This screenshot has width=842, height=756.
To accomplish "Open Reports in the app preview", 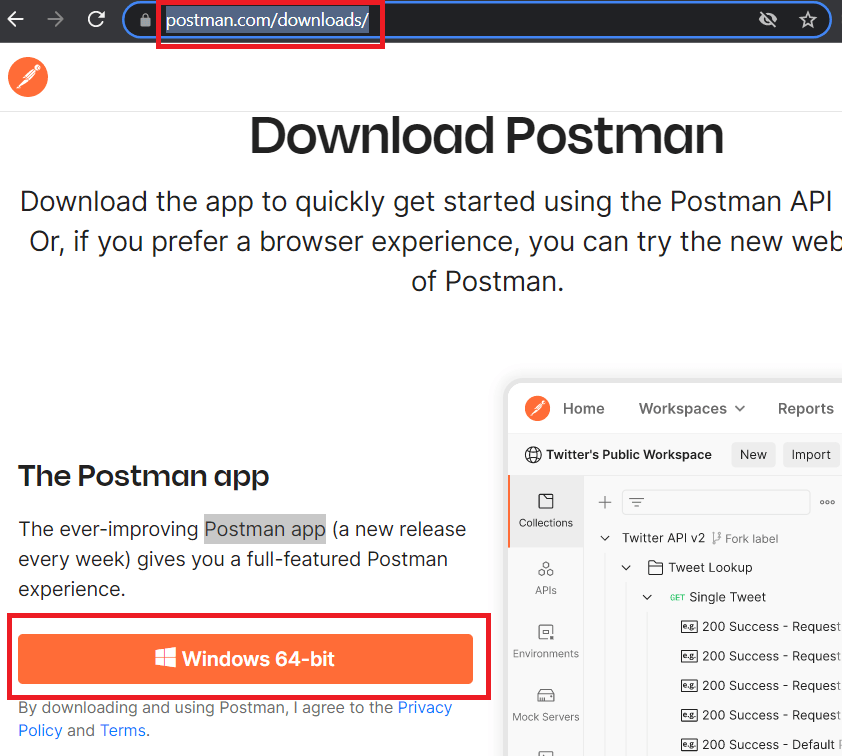I will tap(805, 409).
